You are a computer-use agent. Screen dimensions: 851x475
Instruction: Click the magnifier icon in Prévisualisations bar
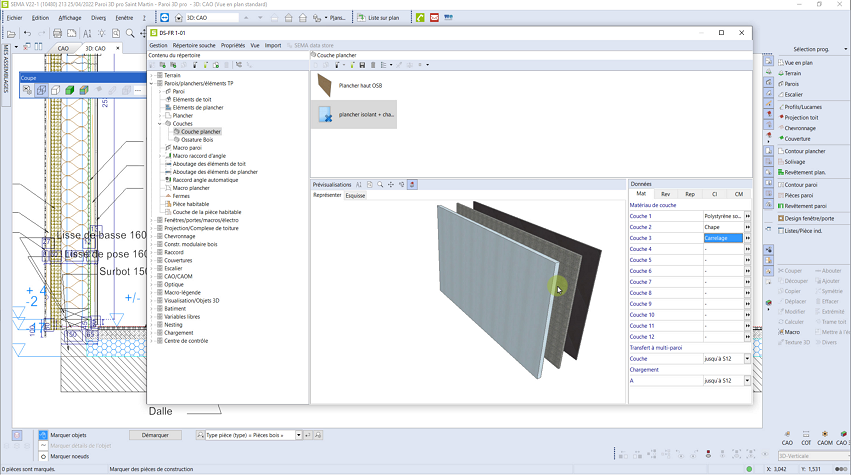click(381, 185)
